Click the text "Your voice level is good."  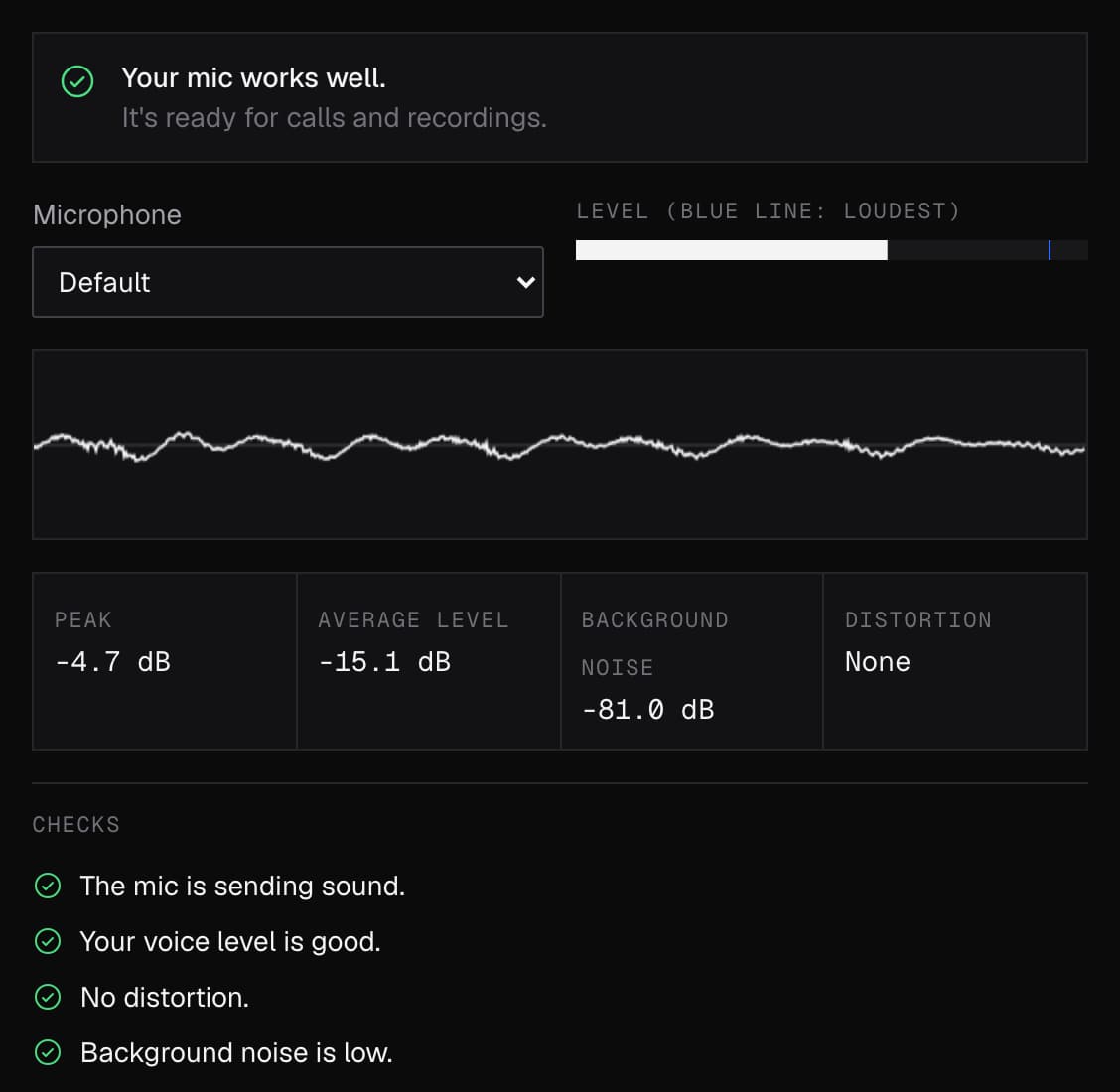tap(230, 942)
